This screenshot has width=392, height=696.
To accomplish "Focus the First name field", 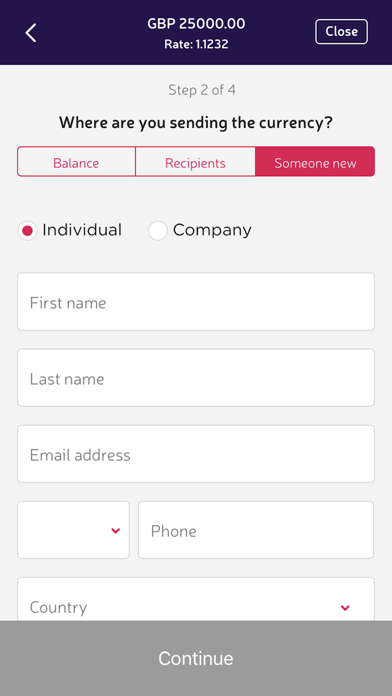I will pos(196,301).
